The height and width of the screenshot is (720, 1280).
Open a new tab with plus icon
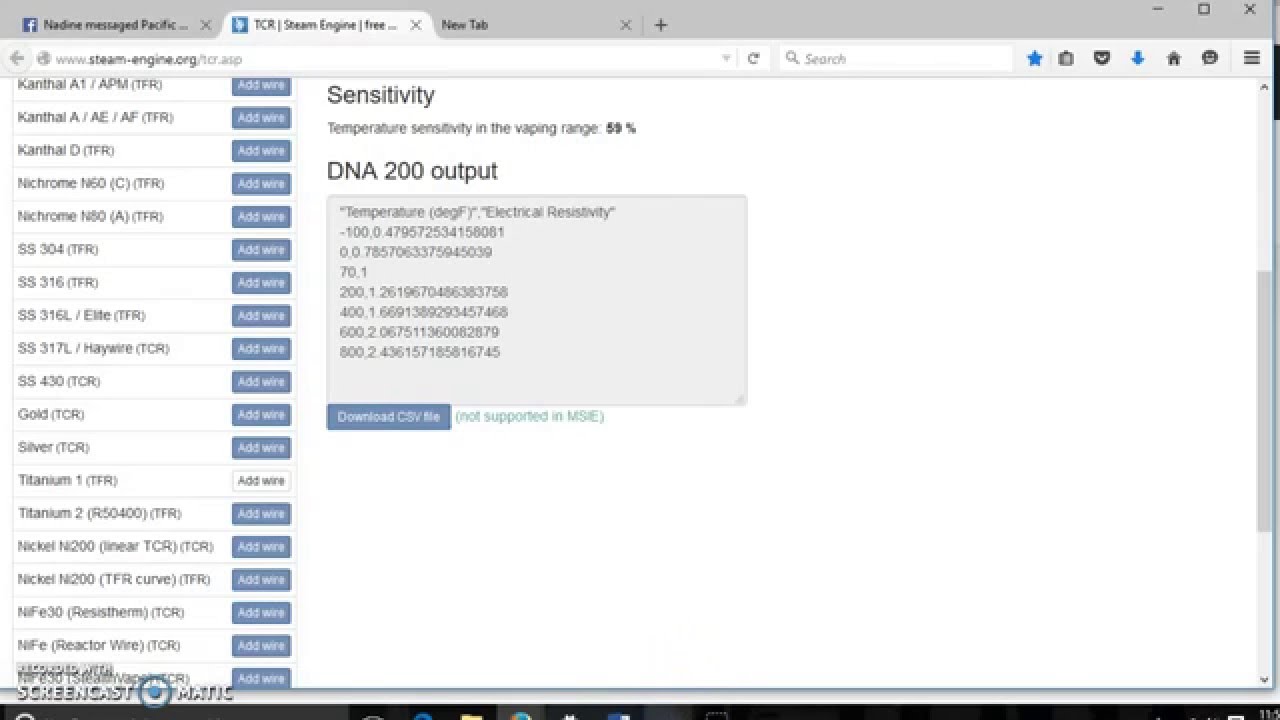[x=660, y=25]
